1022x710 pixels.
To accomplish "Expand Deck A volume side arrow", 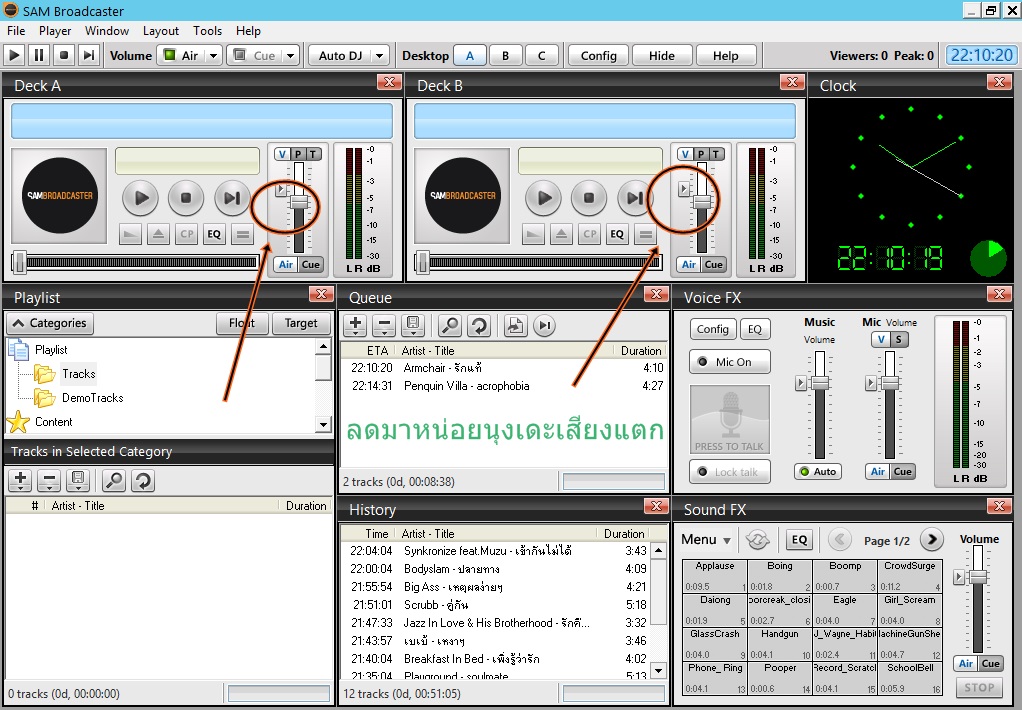I will point(281,190).
